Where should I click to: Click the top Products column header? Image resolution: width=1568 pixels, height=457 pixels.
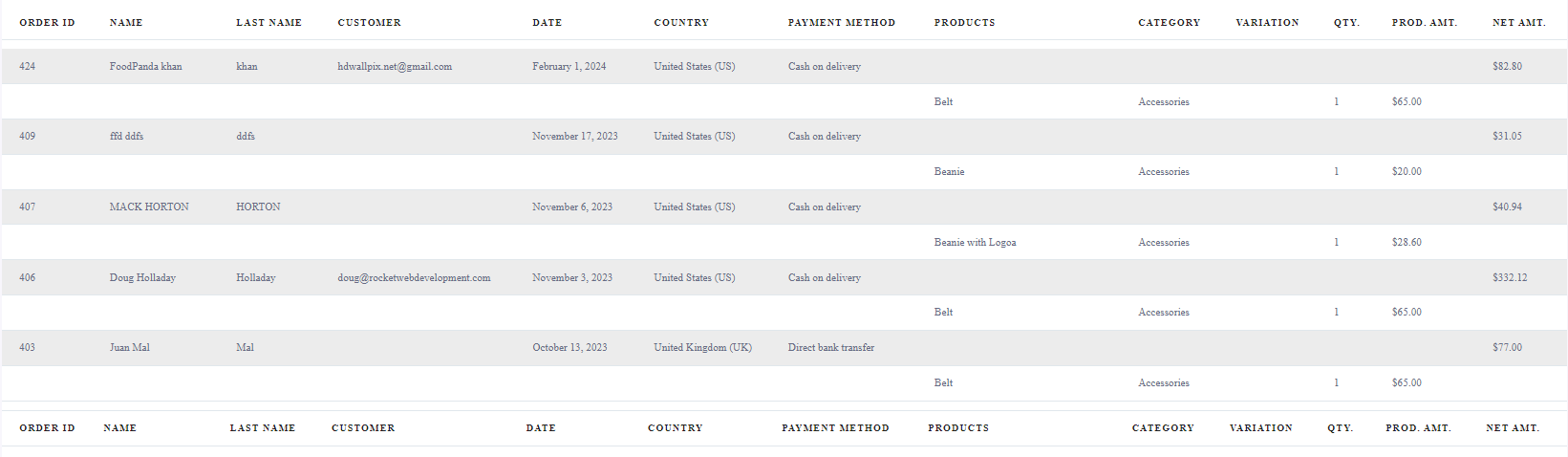pos(965,22)
